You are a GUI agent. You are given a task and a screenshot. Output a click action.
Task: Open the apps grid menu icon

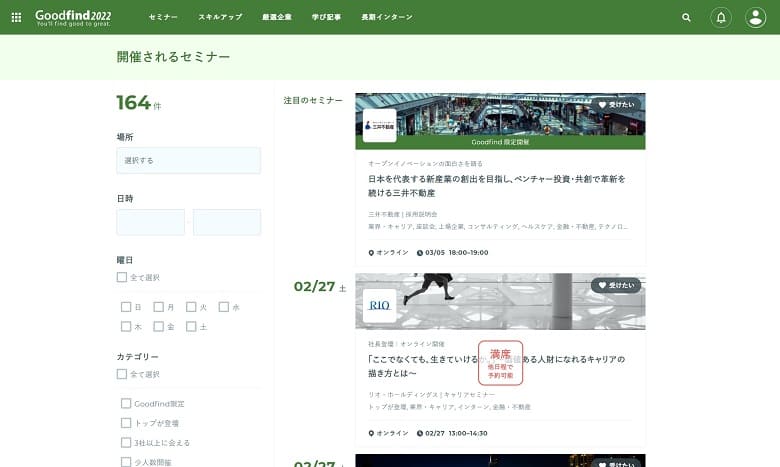coord(16,17)
